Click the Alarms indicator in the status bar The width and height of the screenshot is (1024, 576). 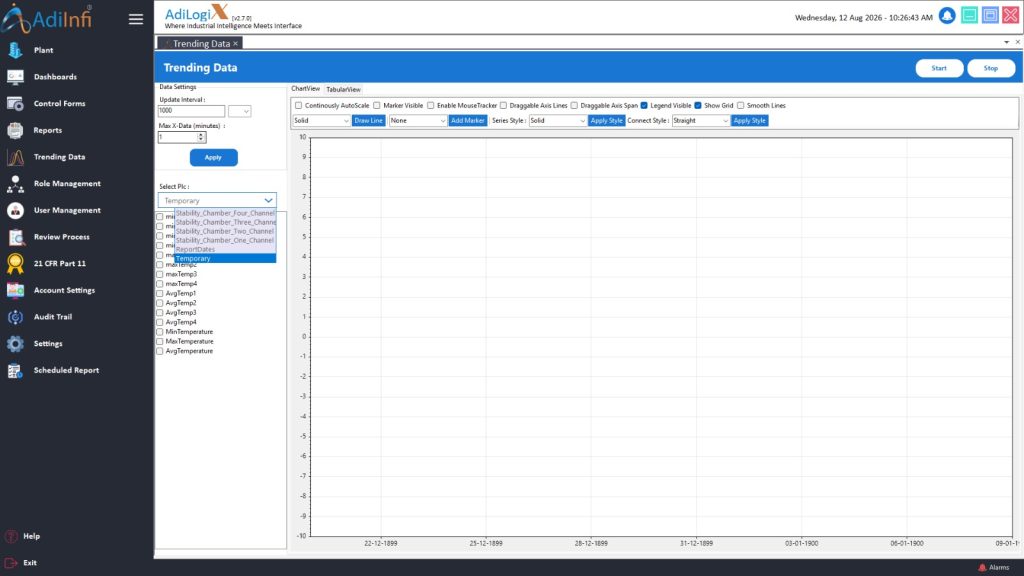(x=993, y=568)
